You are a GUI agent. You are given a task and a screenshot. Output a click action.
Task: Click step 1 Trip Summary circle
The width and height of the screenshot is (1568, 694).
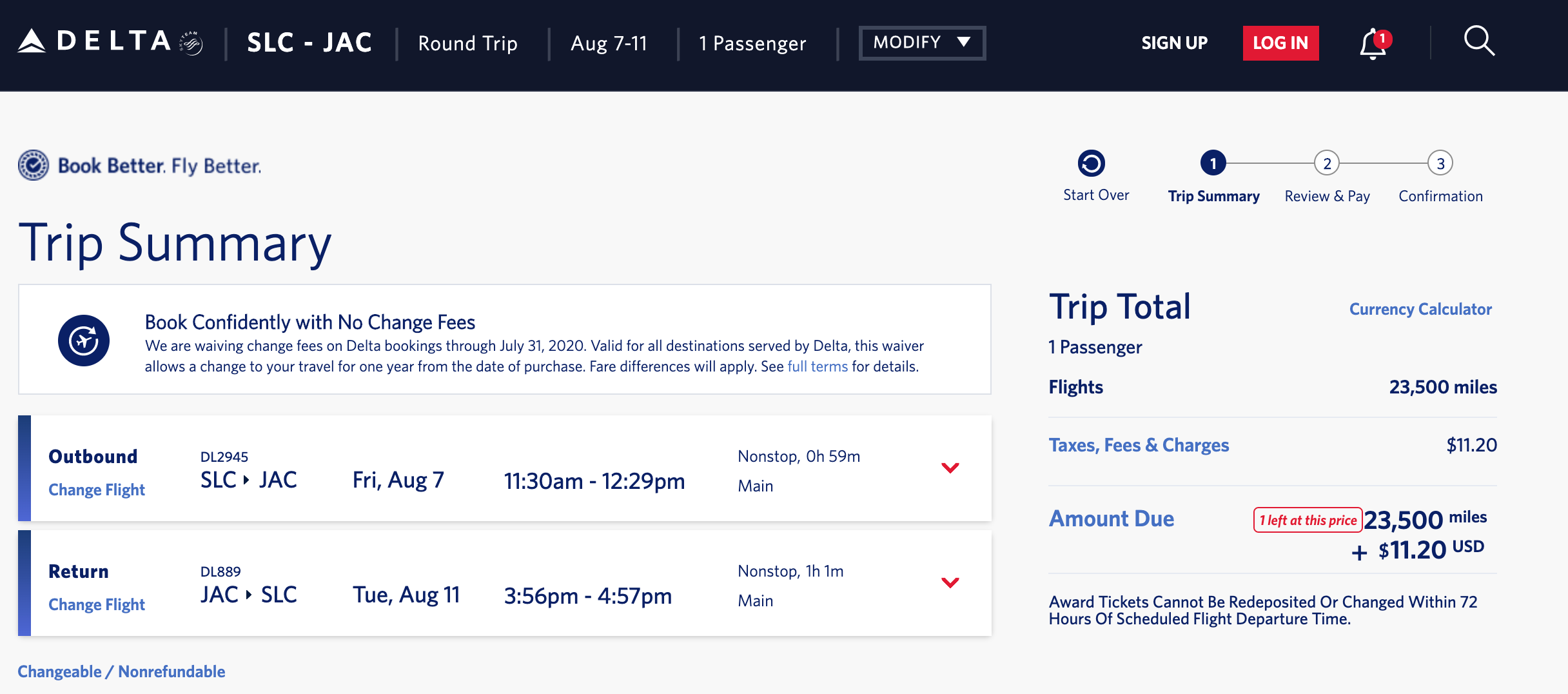1213,163
